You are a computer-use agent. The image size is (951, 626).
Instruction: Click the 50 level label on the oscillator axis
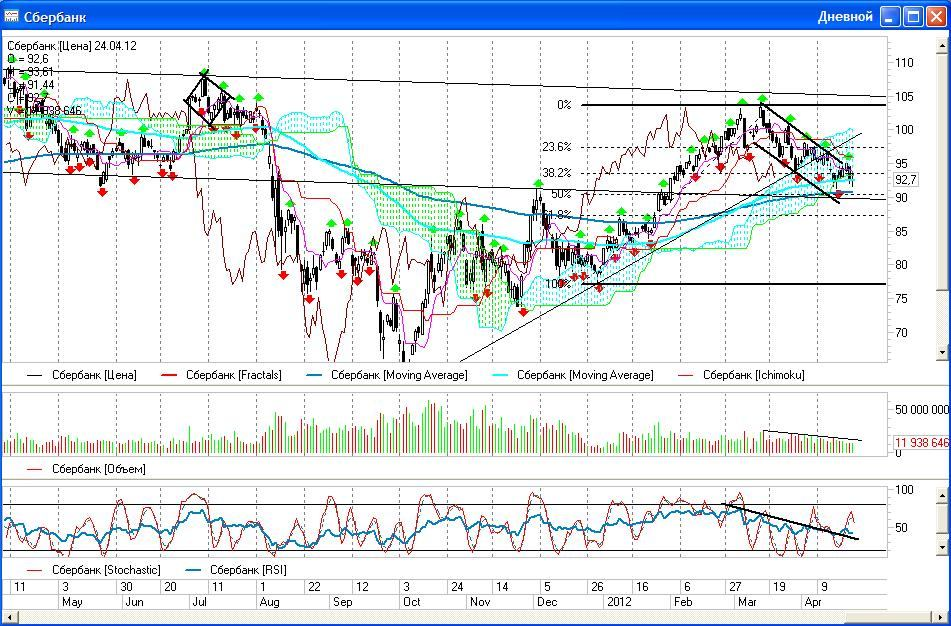click(902, 528)
